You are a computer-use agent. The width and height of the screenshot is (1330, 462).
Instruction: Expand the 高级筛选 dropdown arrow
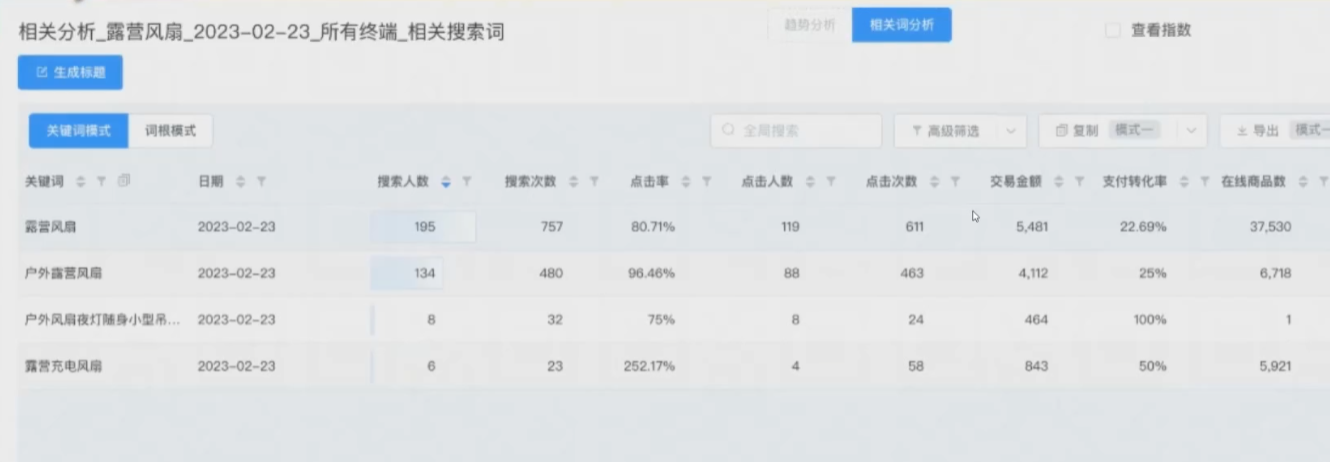pyautogui.click(x=1011, y=131)
